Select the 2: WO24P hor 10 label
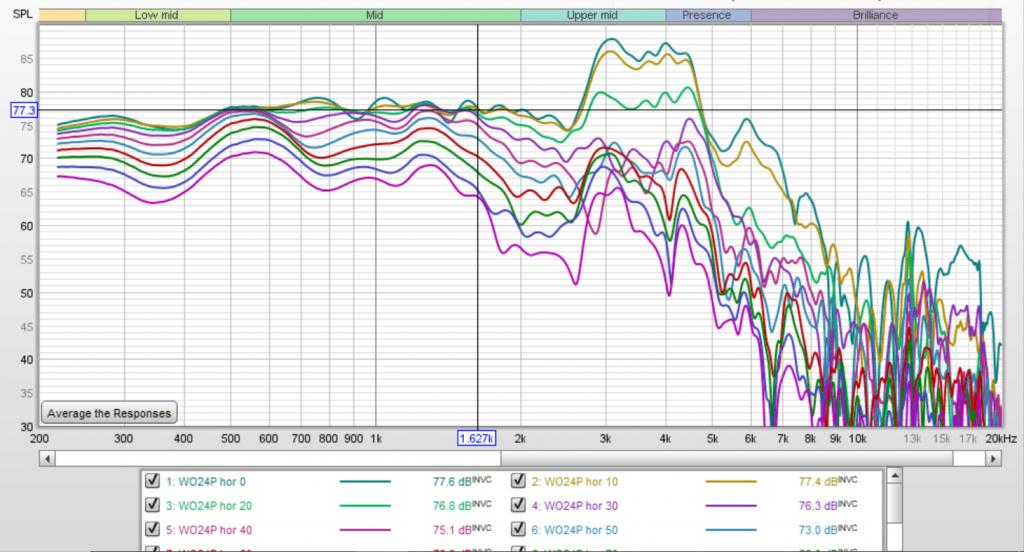 tap(575, 481)
